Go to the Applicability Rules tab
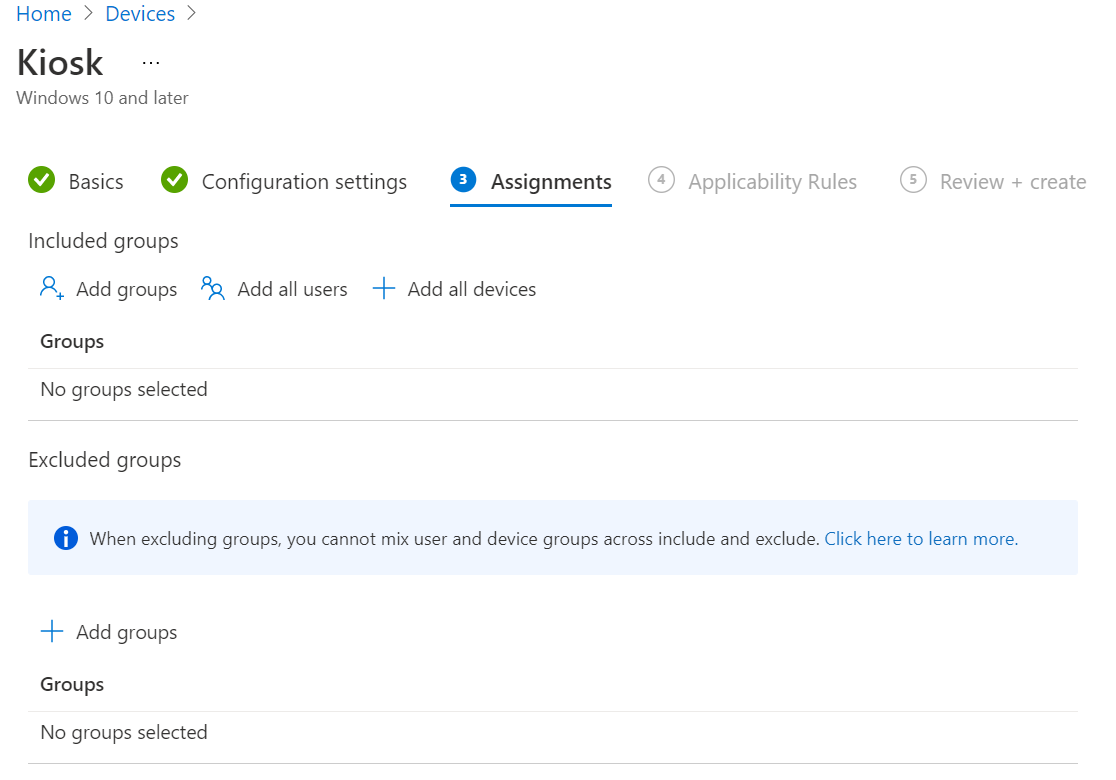The height and width of the screenshot is (780, 1116). [772, 182]
